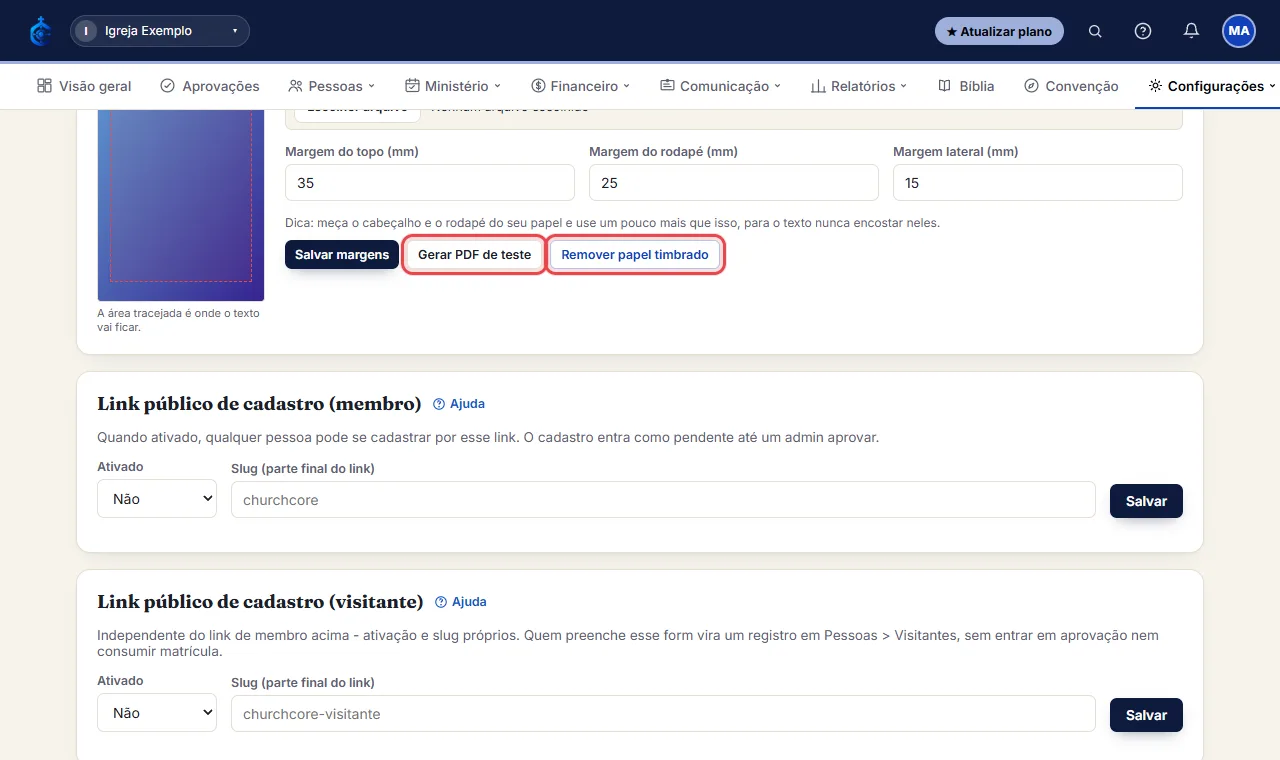1280x760 pixels.
Task: Open Ajuda beside the visitor link heading
Action: (461, 602)
